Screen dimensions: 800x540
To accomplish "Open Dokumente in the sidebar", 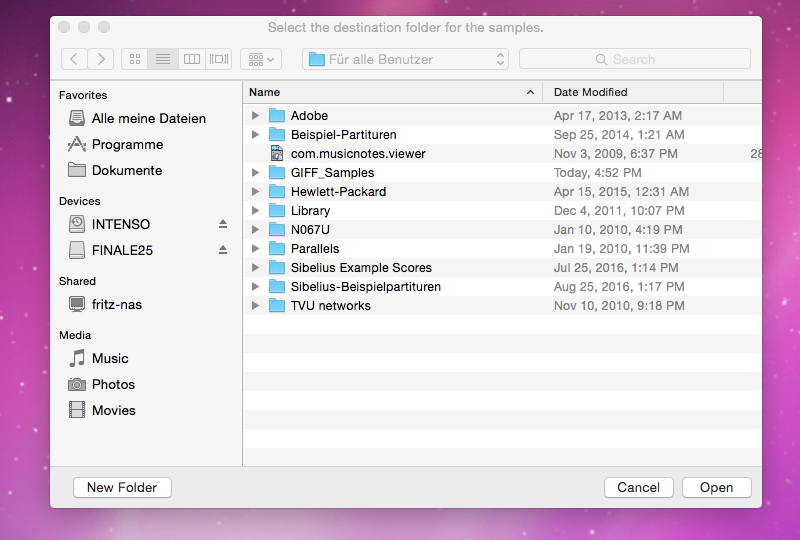I will 126,170.
